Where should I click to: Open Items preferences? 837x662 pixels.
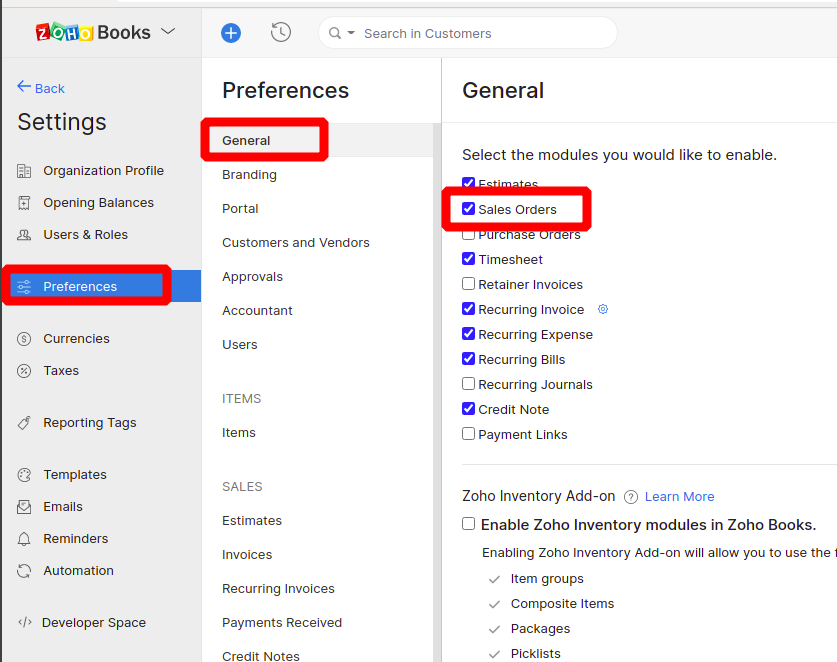pos(239,432)
